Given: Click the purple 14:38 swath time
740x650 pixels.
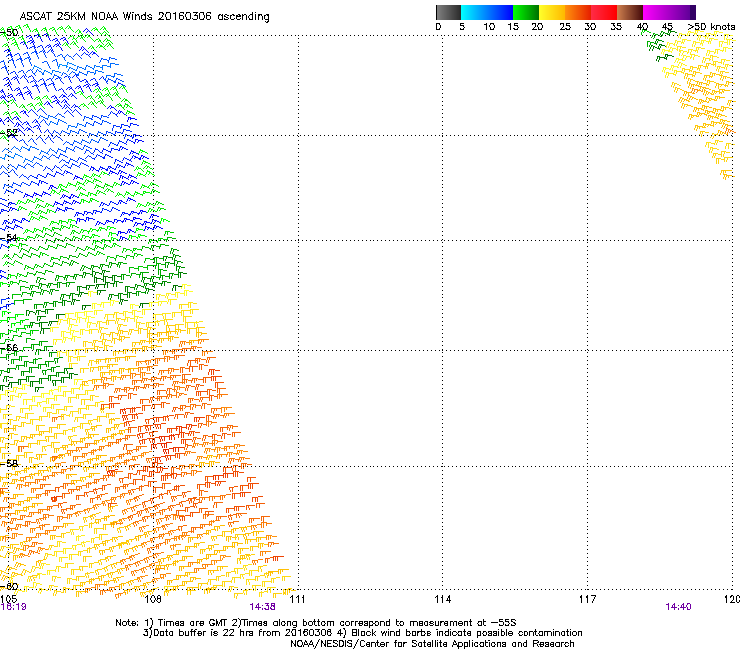Looking at the screenshot, I should coord(262,607).
